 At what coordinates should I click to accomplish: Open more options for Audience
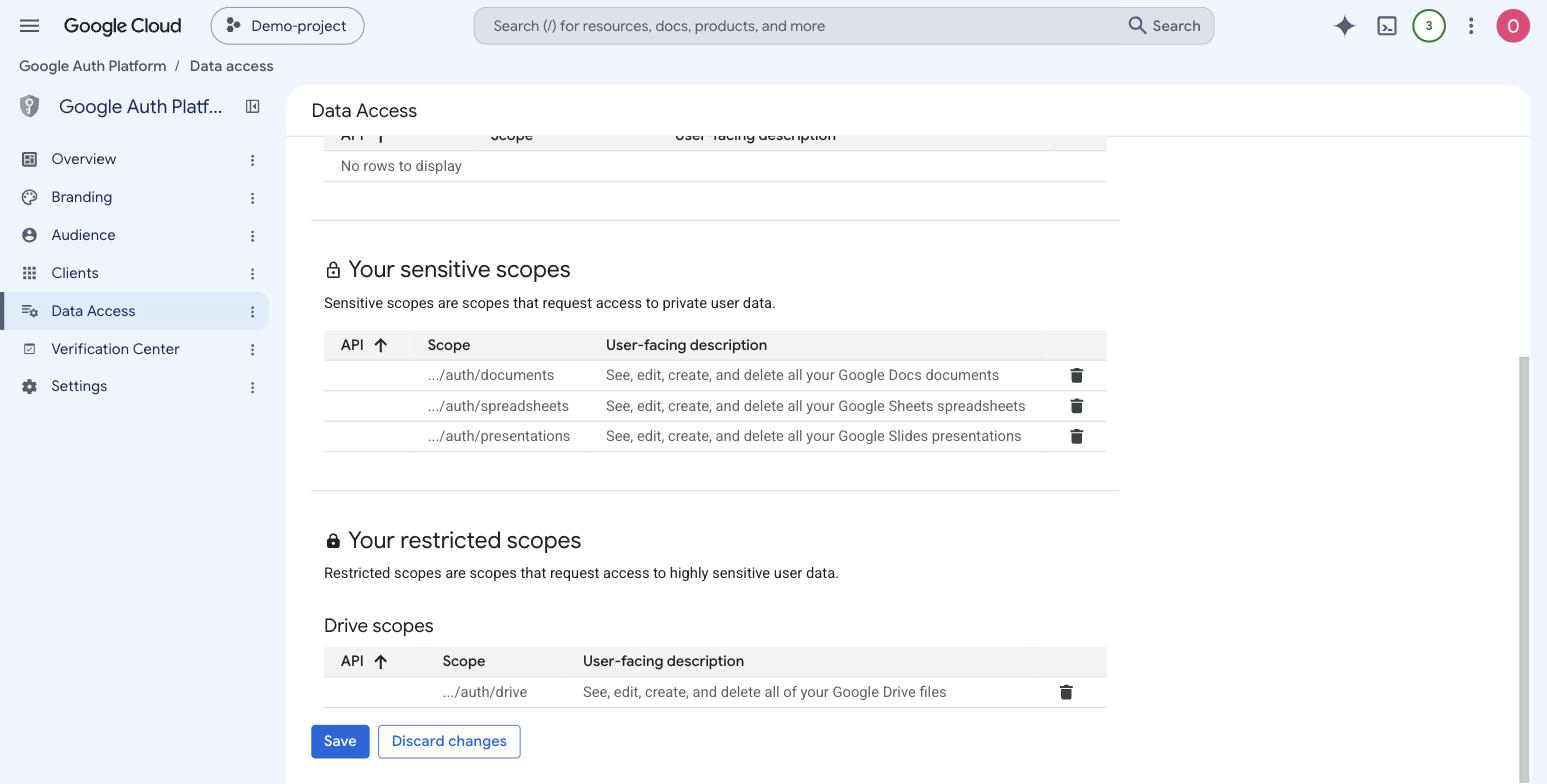(252, 236)
